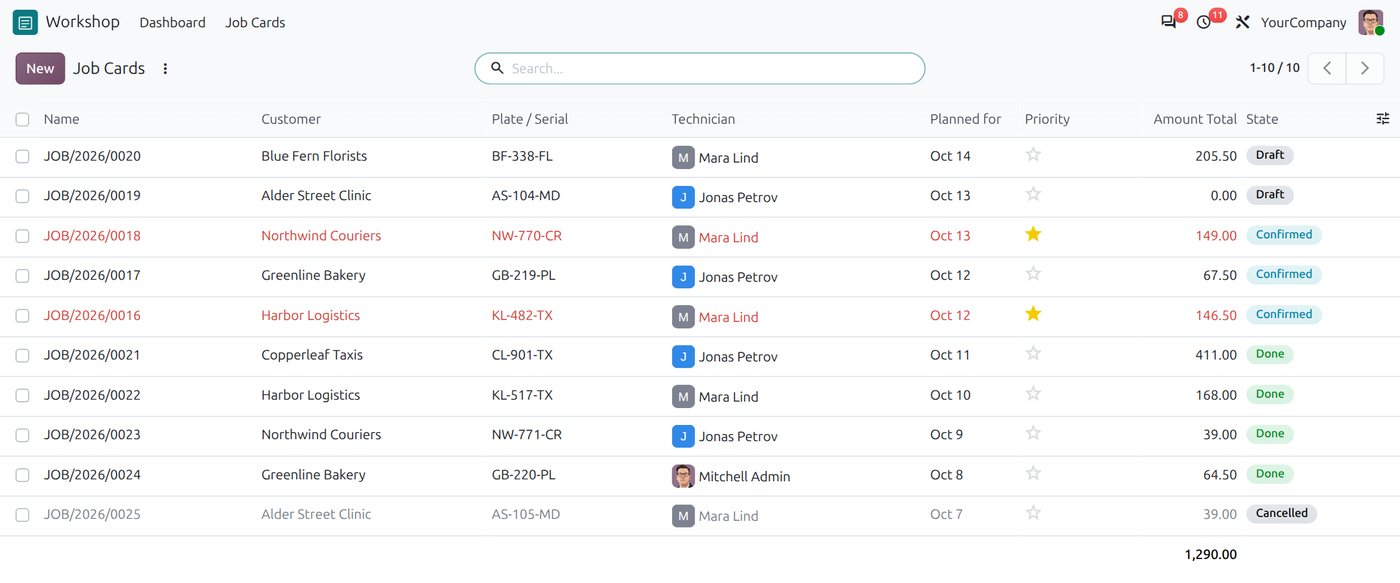
Task: Click Jonas Petrov avatar on JOB/2026/0019
Action: 683,197
